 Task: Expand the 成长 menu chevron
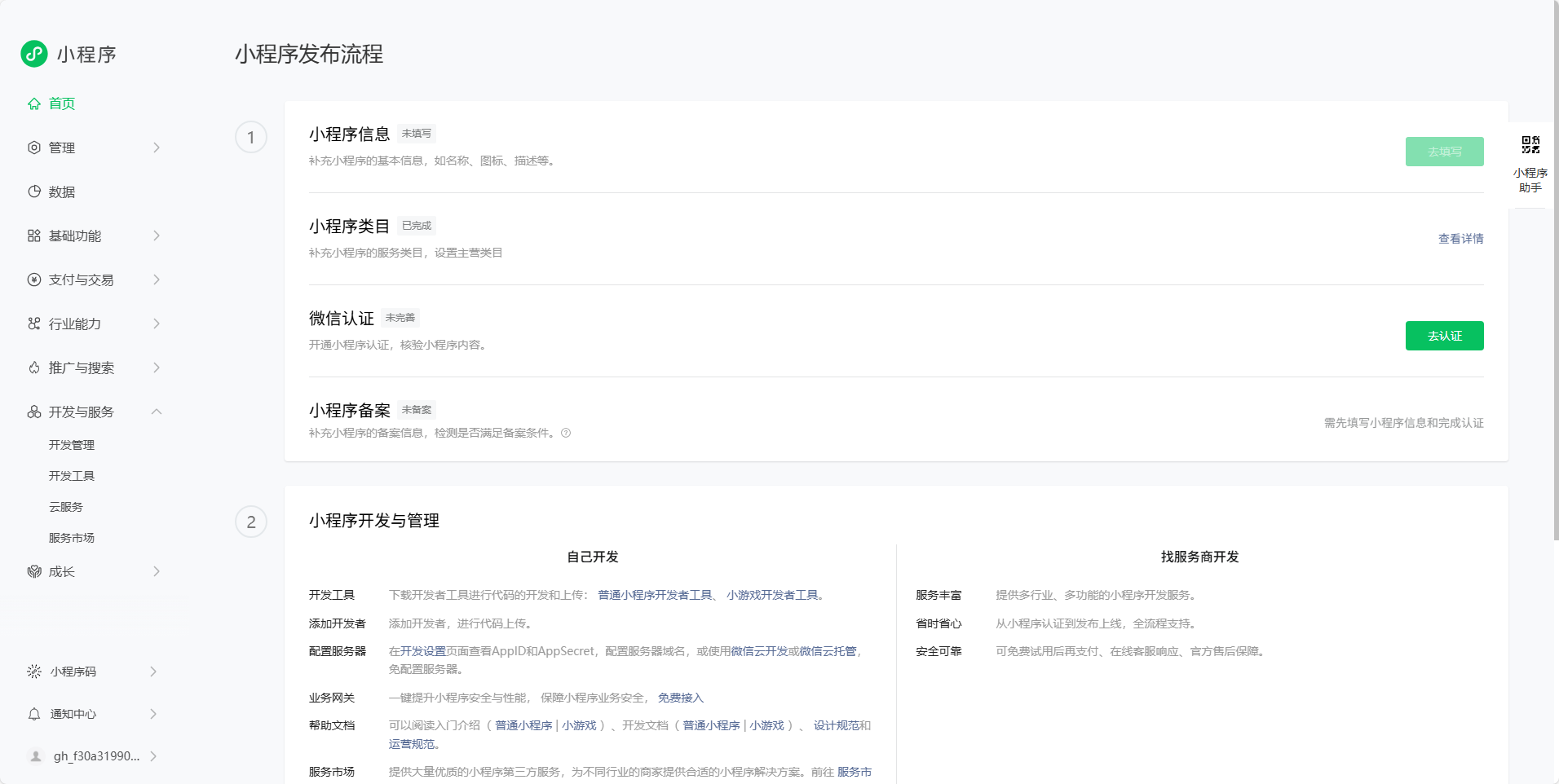coord(157,571)
